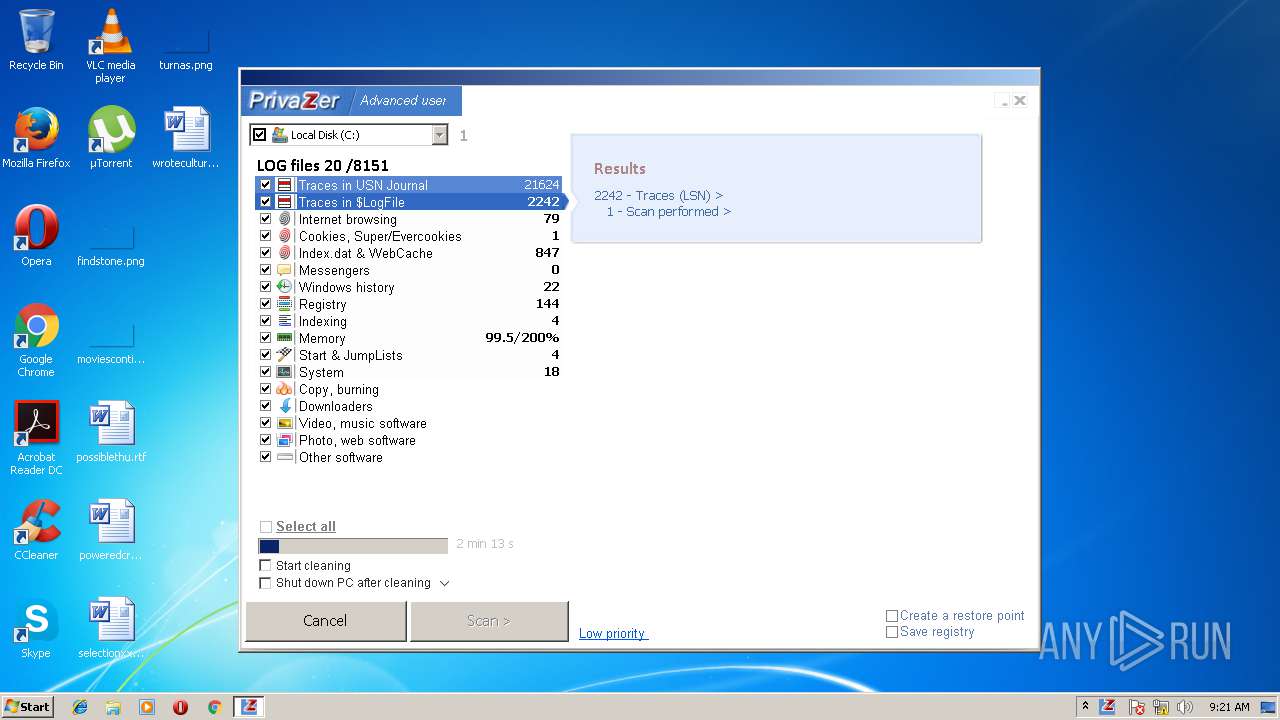Click the Downloaders arrow icon
Screen dimensions: 1280x720
point(285,406)
